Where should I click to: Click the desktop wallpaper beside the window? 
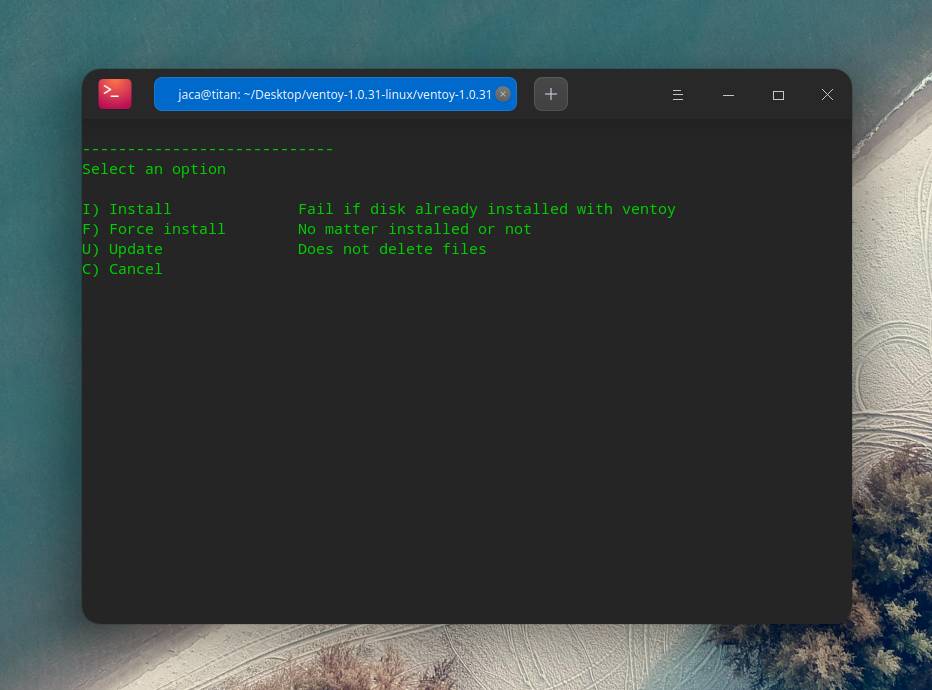coord(40,350)
